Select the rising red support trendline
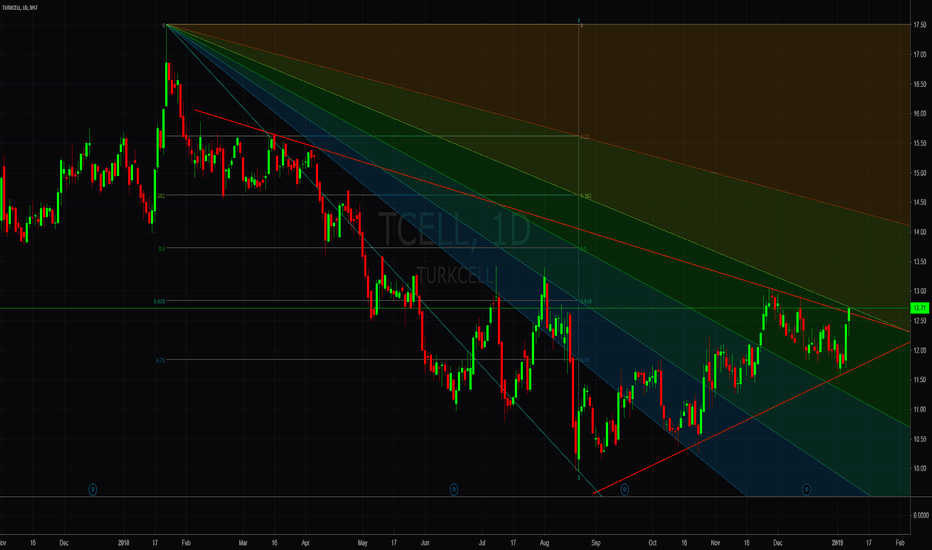 pos(751,418)
